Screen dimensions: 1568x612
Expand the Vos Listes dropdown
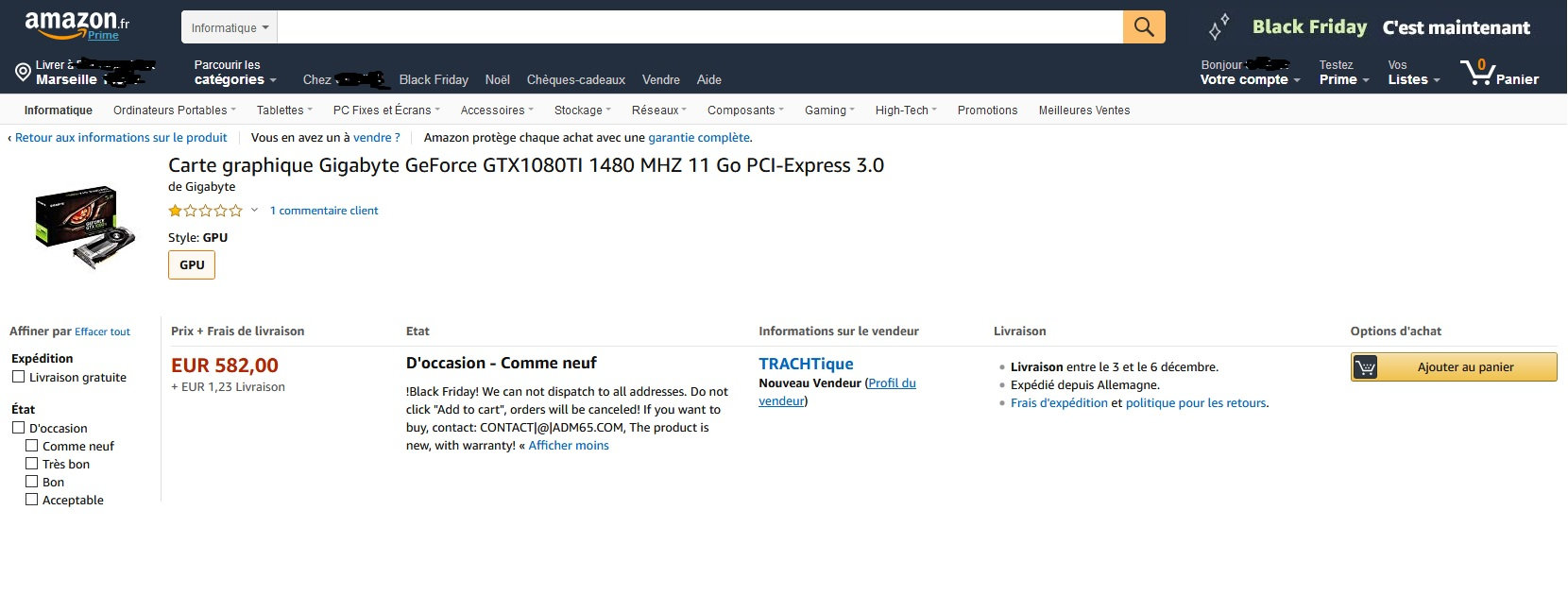1414,73
